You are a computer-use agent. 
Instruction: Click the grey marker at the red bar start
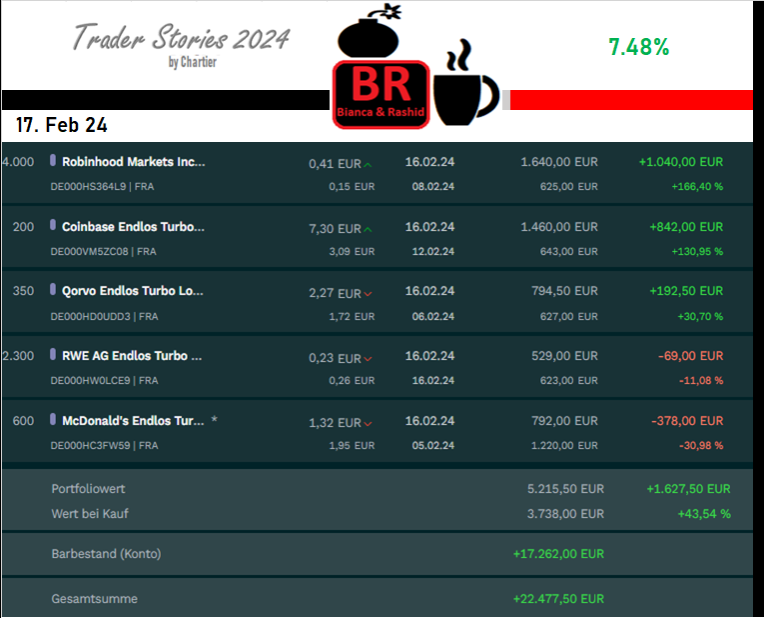506,100
